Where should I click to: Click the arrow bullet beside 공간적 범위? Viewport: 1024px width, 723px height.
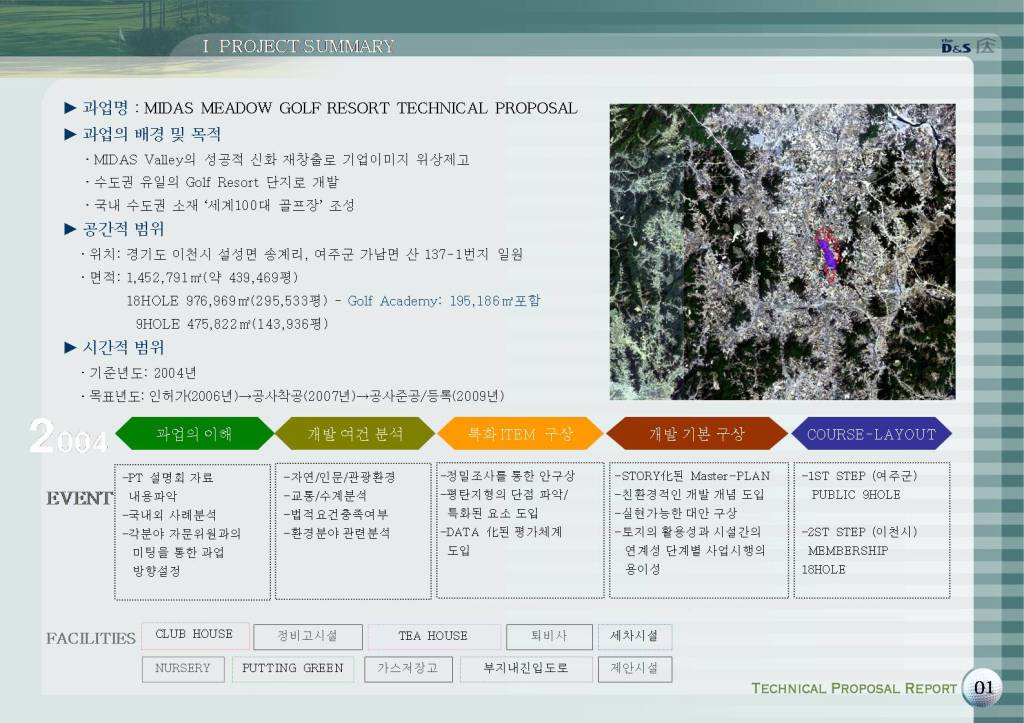tap(70, 229)
